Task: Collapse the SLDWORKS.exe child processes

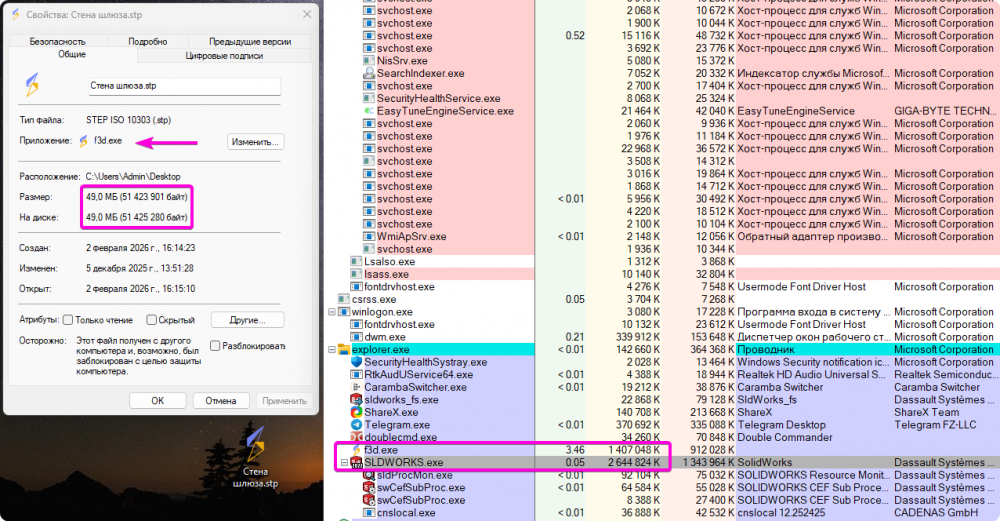Action: (345, 463)
